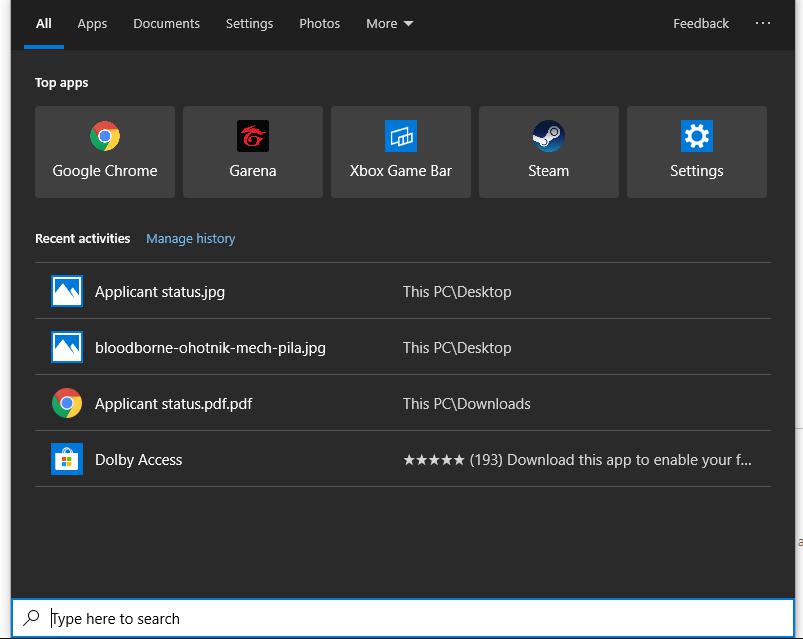This screenshot has height=639, width=803.
Task: Switch to the Documents tab
Action: pyautogui.click(x=166, y=23)
